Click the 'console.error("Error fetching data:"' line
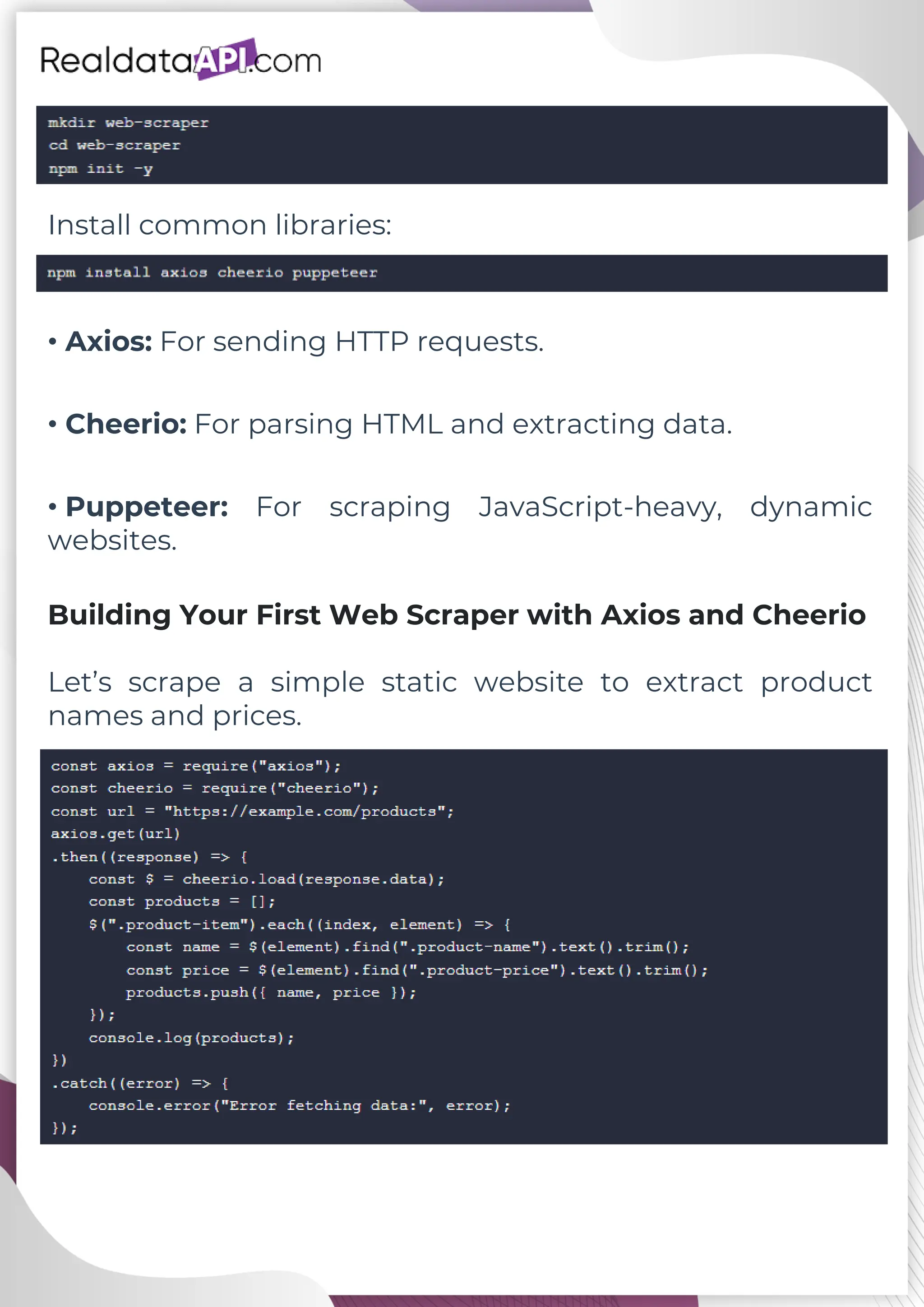 (300, 1106)
